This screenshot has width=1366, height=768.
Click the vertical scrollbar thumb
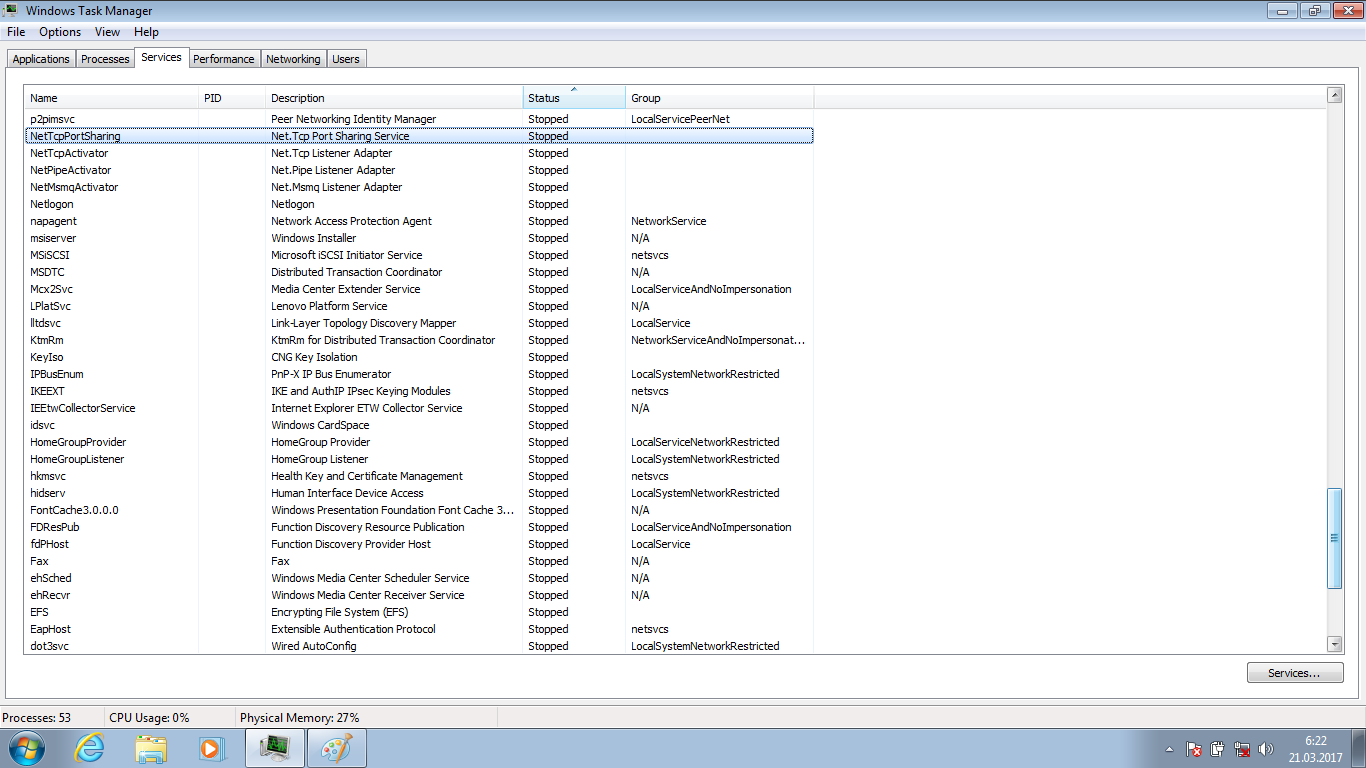1334,538
